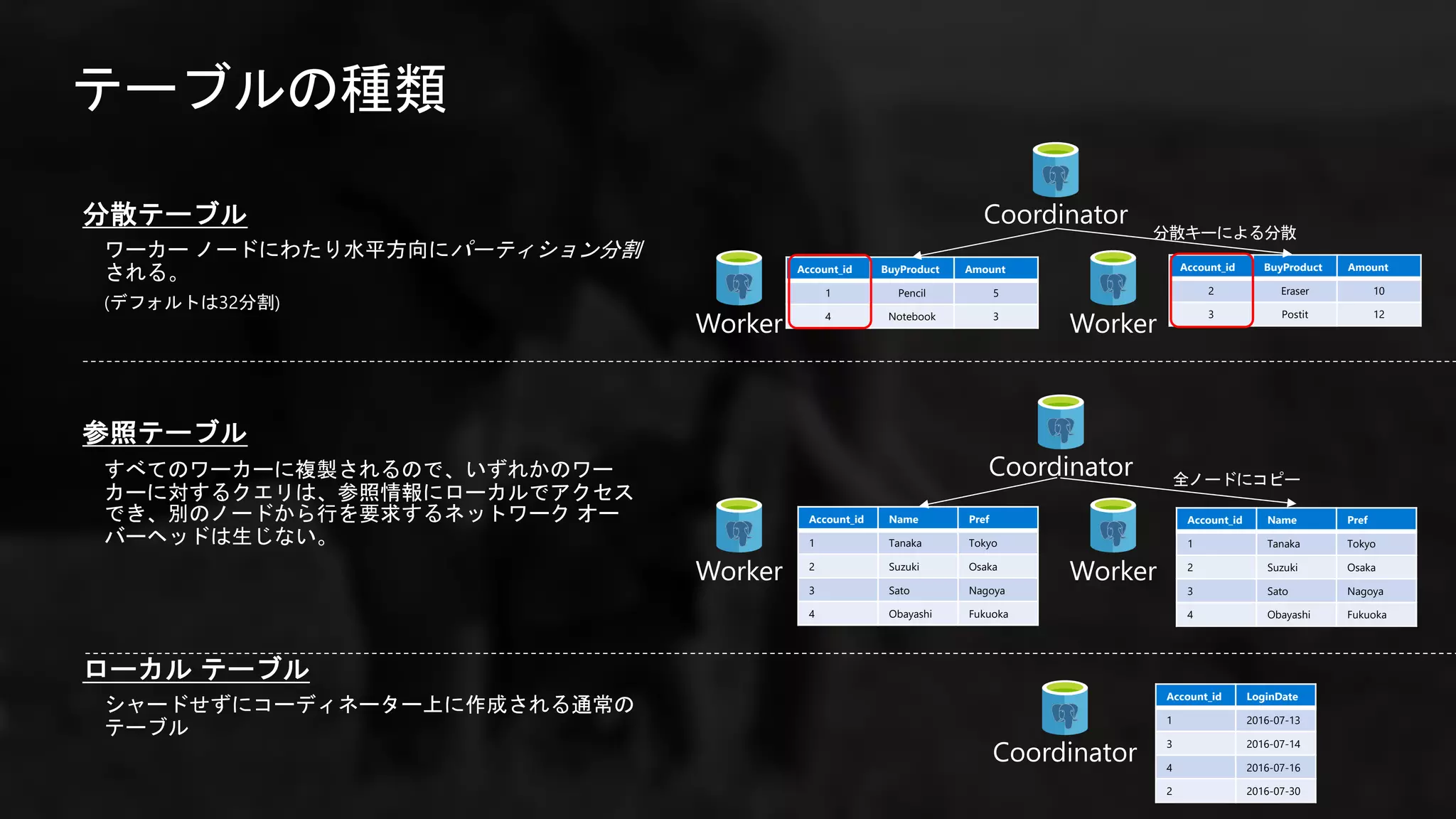Click the Coordinator label beside 全ノードにコピー
This screenshot has height=819, width=1456.
click(1061, 466)
